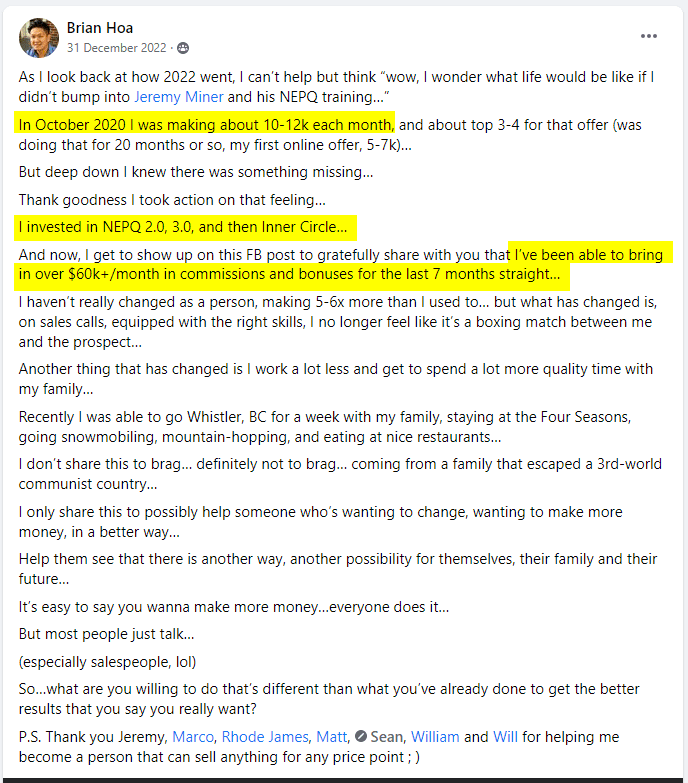Follow the Jeremy Miner tagged link
Viewport: 688px width, 783px height.
pyautogui.click(x=179, y=97)
